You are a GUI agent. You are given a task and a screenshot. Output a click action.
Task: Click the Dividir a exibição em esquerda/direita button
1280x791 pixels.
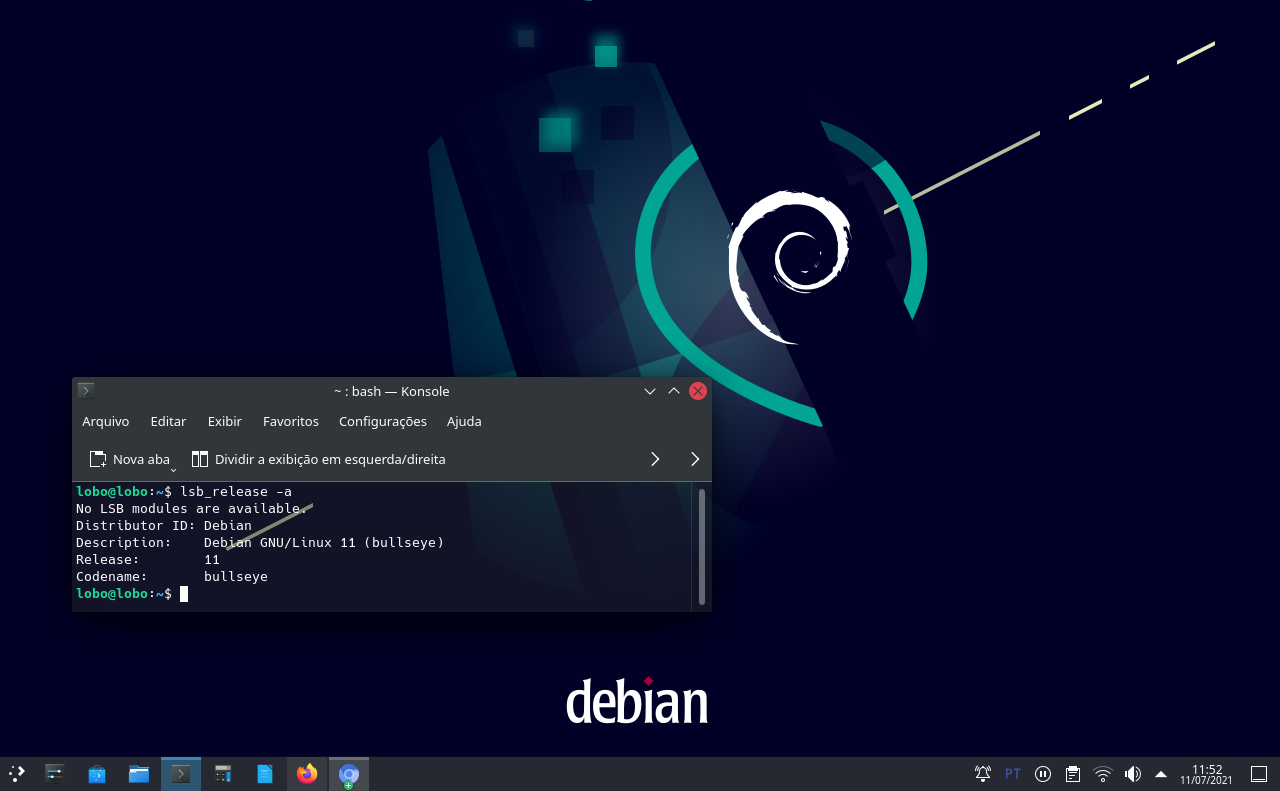click(x=318, y=459)
